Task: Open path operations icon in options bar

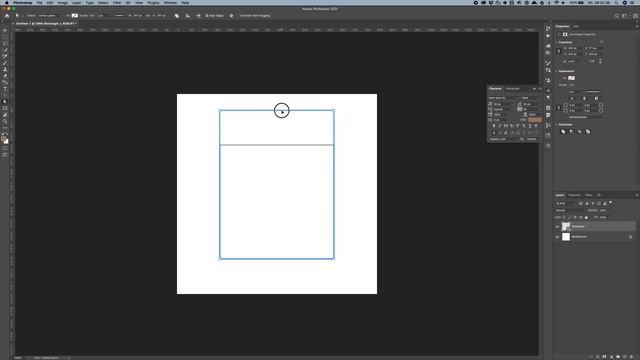Action: point(177,16)
